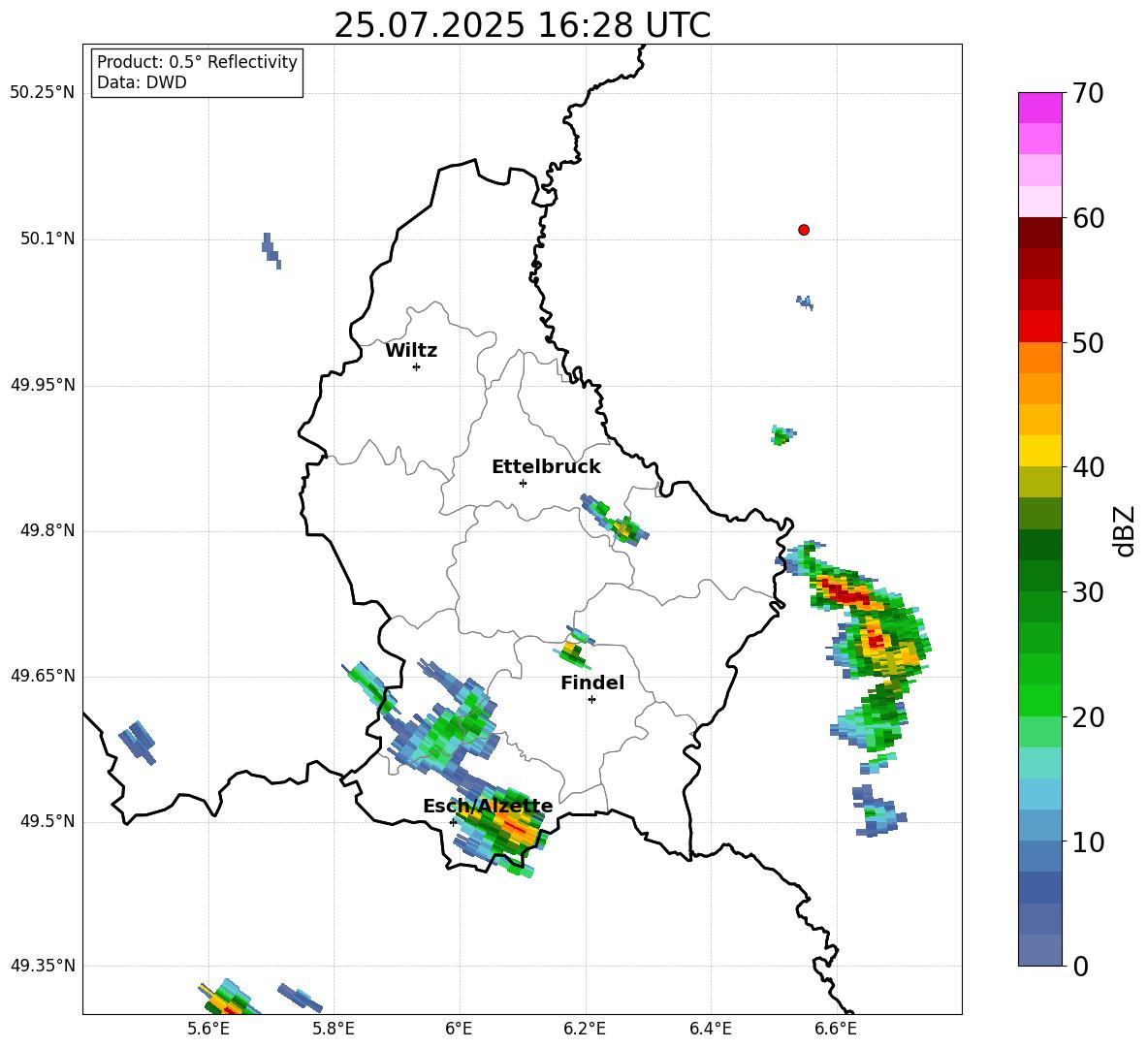The image size is (1148, 1048).
Task: Click the 10 dBZ colorbar label
Action: tap(1087, 842)
